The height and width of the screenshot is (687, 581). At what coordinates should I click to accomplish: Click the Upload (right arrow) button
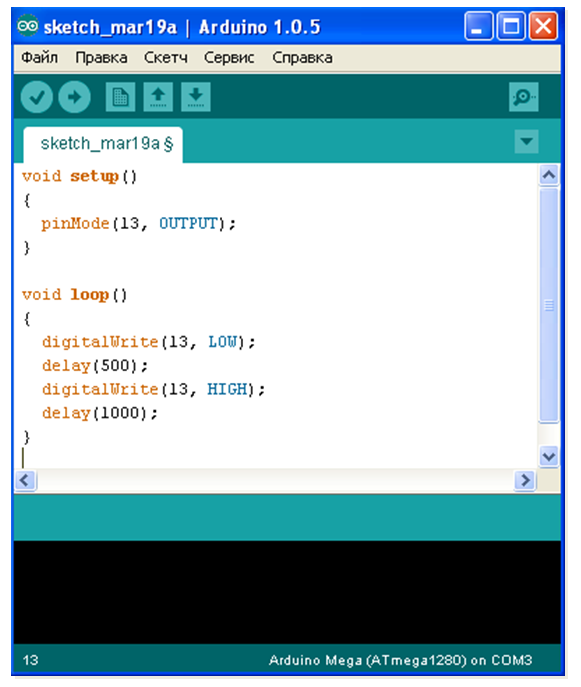pos(74,97)
